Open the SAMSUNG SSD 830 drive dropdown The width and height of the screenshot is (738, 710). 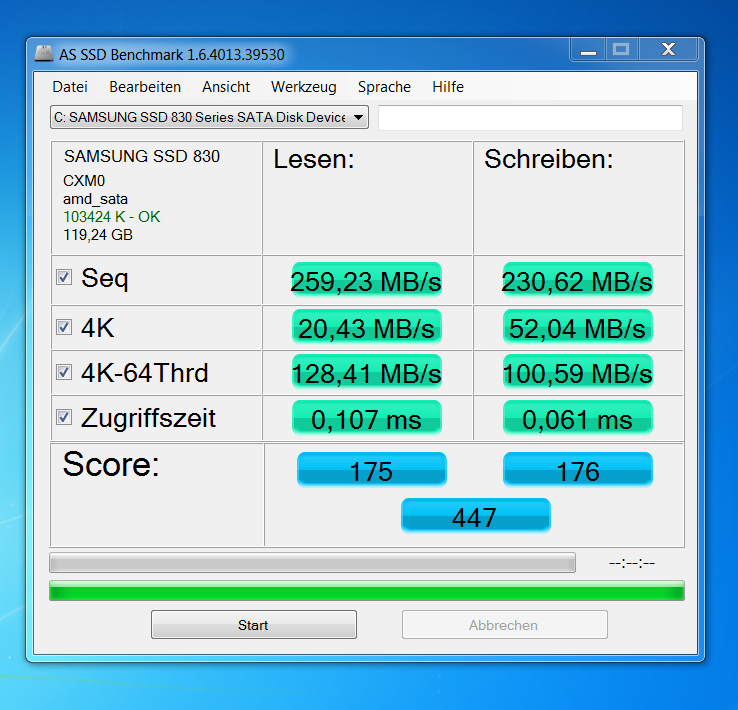(x=209, y=117)
